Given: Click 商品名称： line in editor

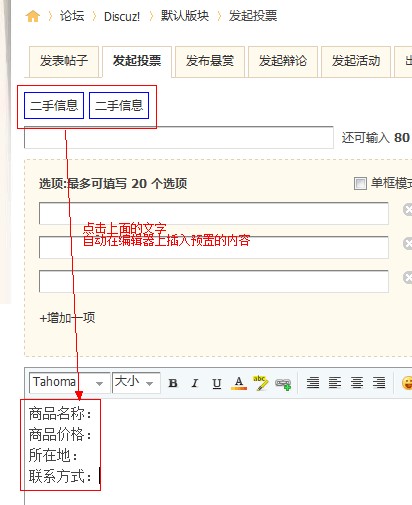Looking at the screenshot, I should coord(60,414).
